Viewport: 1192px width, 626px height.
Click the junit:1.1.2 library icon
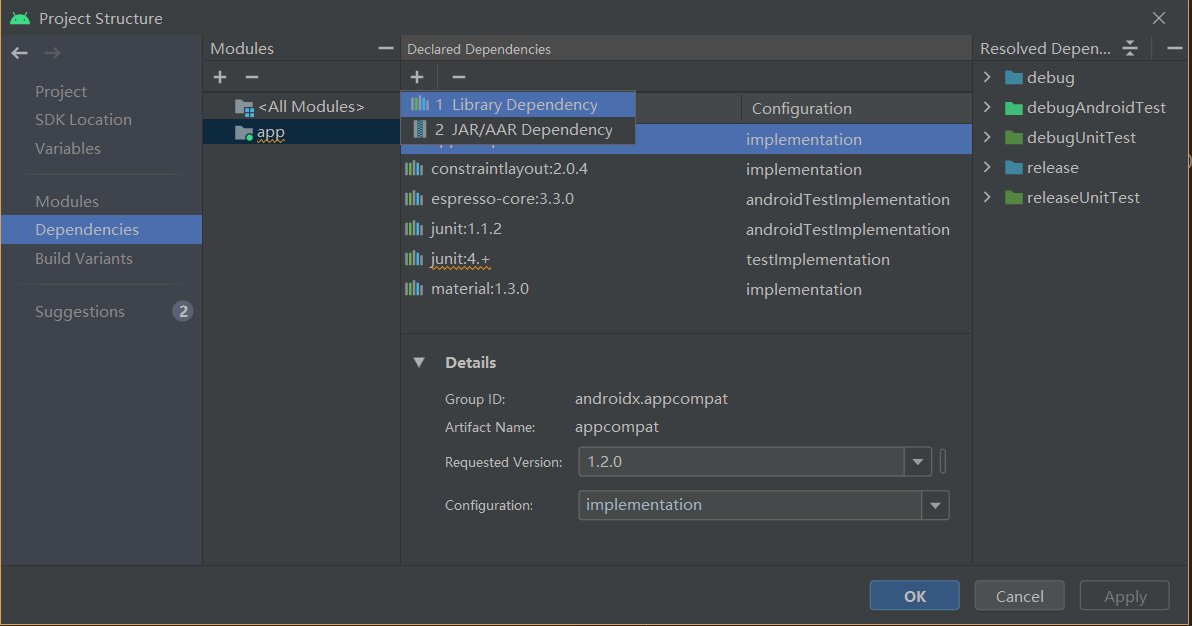click(x=414, y=228)
